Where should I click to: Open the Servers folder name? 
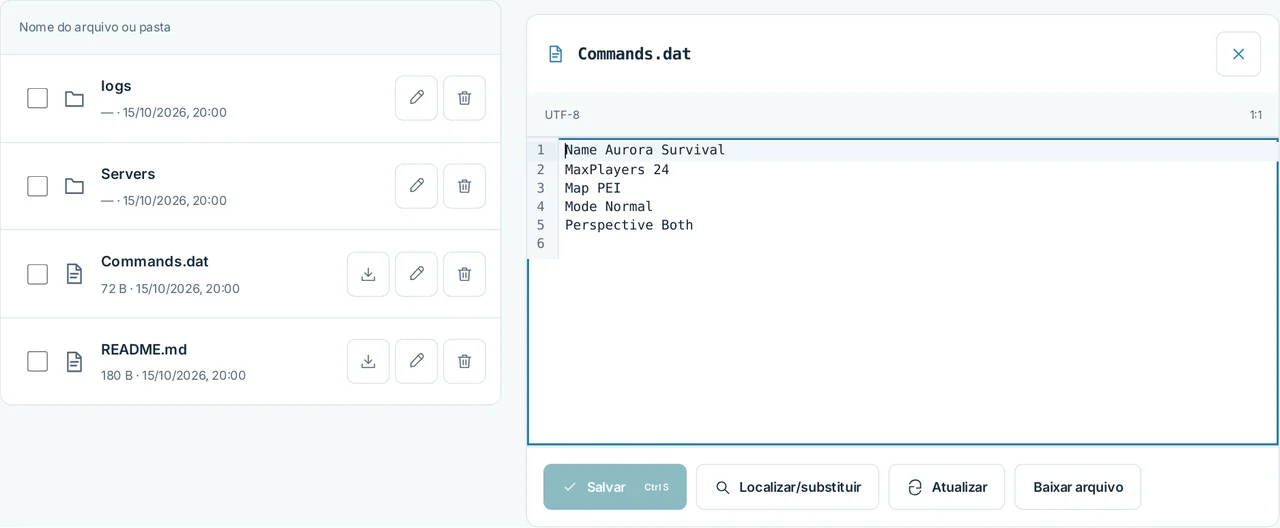pyautogui.click(x=128, y=174)
